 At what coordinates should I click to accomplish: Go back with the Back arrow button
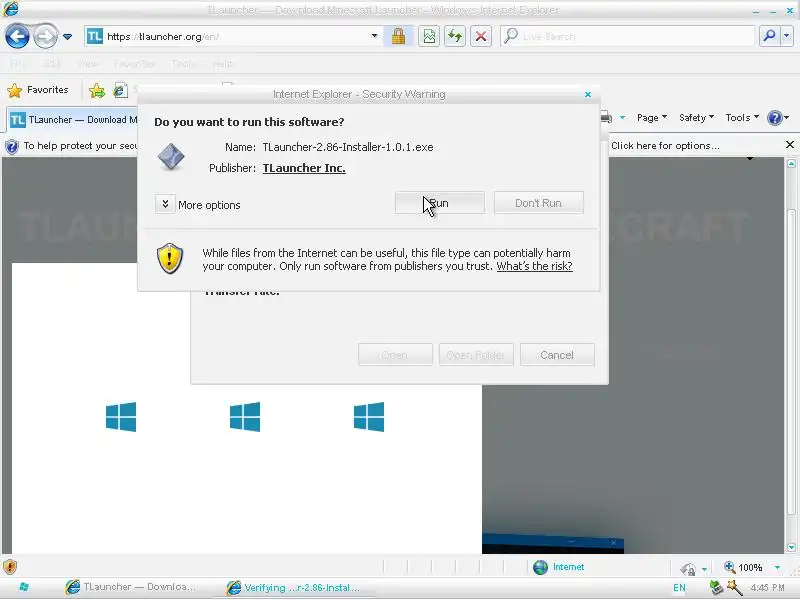[x=17, y=36]
